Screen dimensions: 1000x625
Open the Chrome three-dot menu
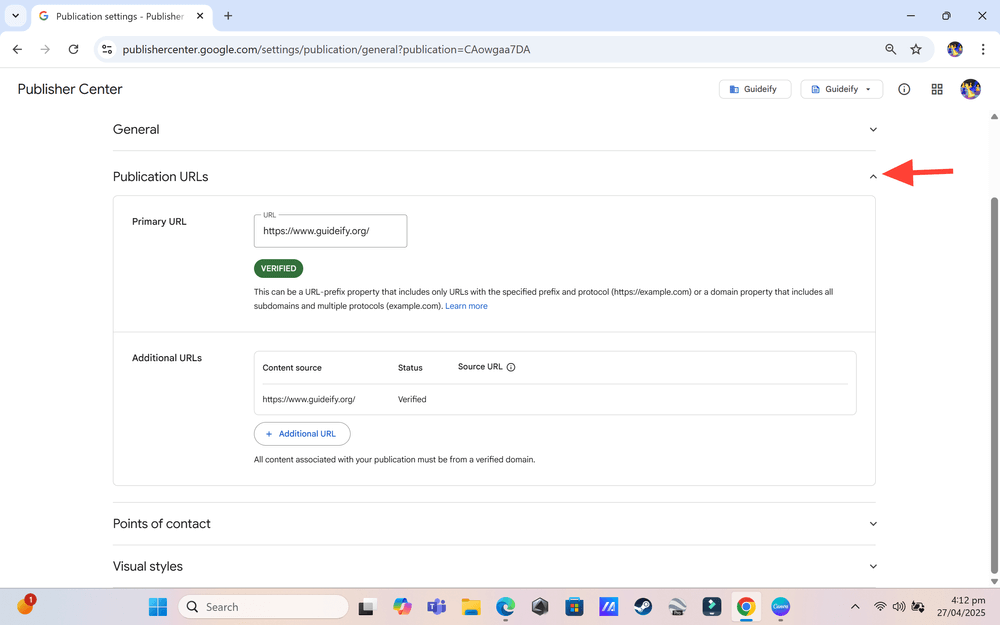coord(983,49)
